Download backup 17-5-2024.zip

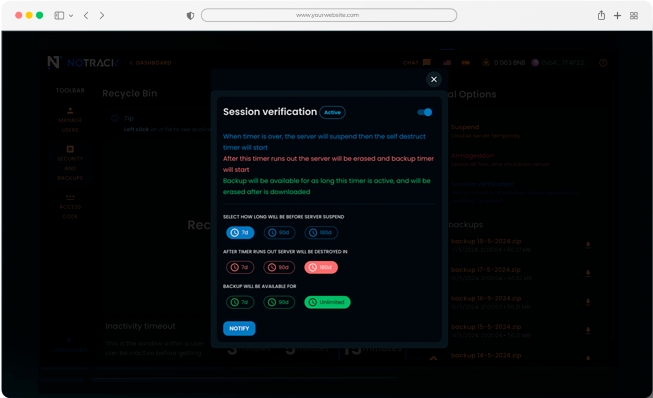pyautogui.click(x=588, y=274)
